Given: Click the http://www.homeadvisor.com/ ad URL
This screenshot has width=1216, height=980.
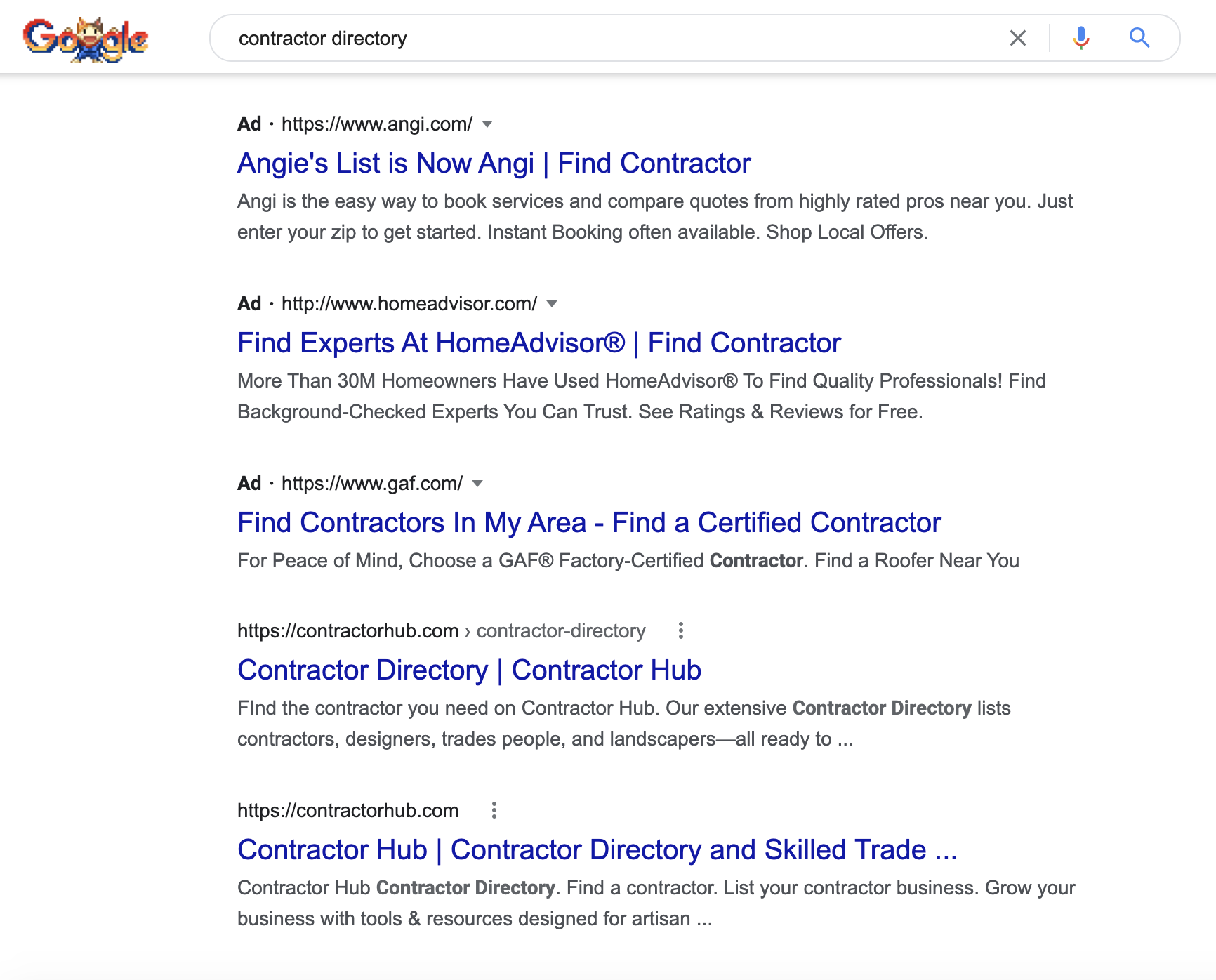Looking at the screenshot, I should pos(409,304).
